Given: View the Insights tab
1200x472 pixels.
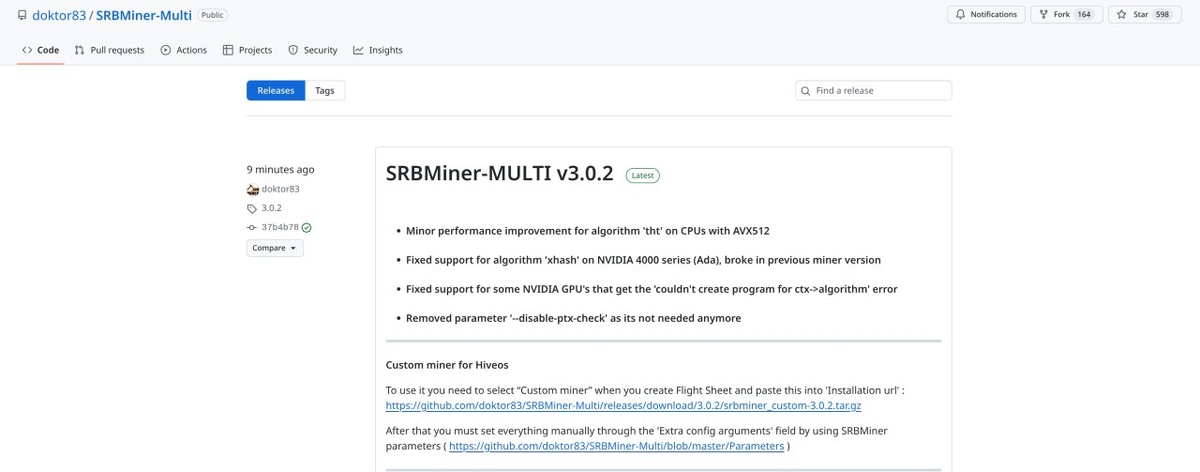Looking at the screenshot, I should pyautogui.click(x=378, y=50).
